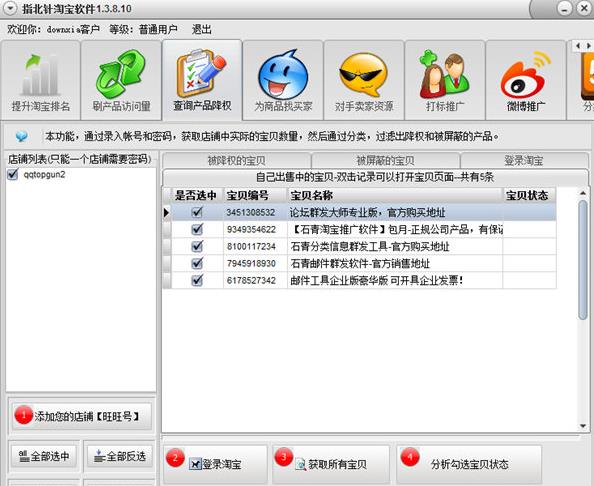
Task: Select the 打标推广 people icon
Action: tap(444, 74)
